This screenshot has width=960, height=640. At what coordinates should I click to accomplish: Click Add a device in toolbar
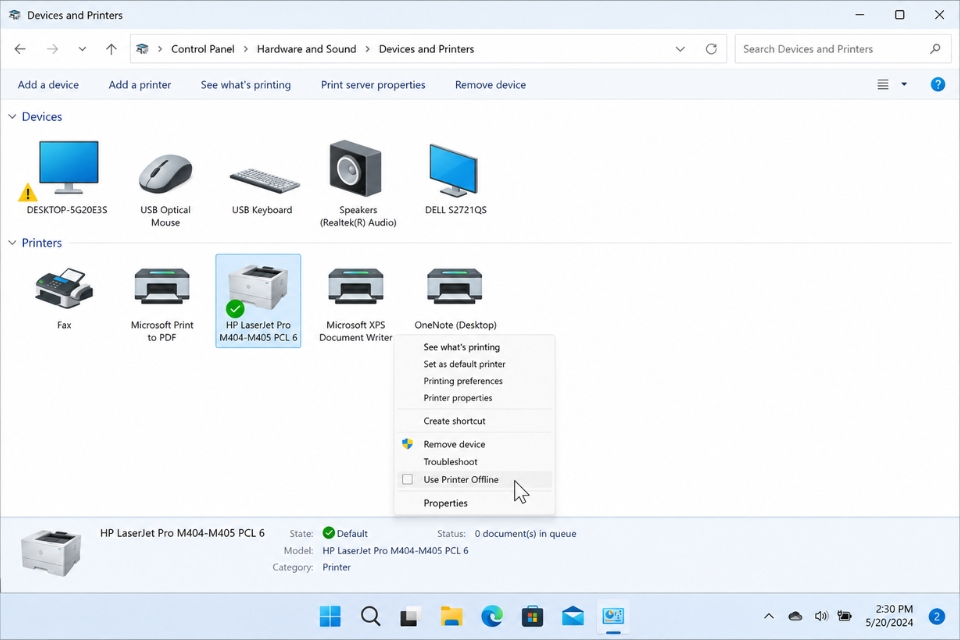[48, 85]
